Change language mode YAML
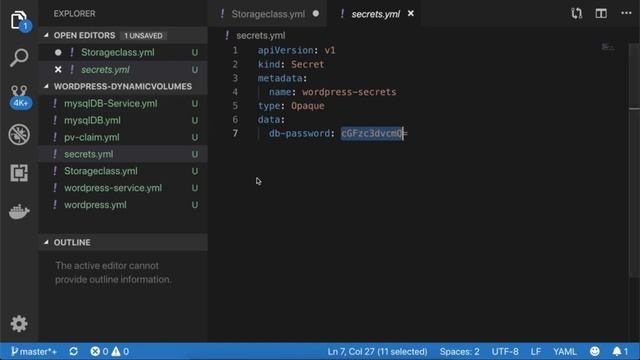This screenshot has height=360, width=640. coord(564,351)
